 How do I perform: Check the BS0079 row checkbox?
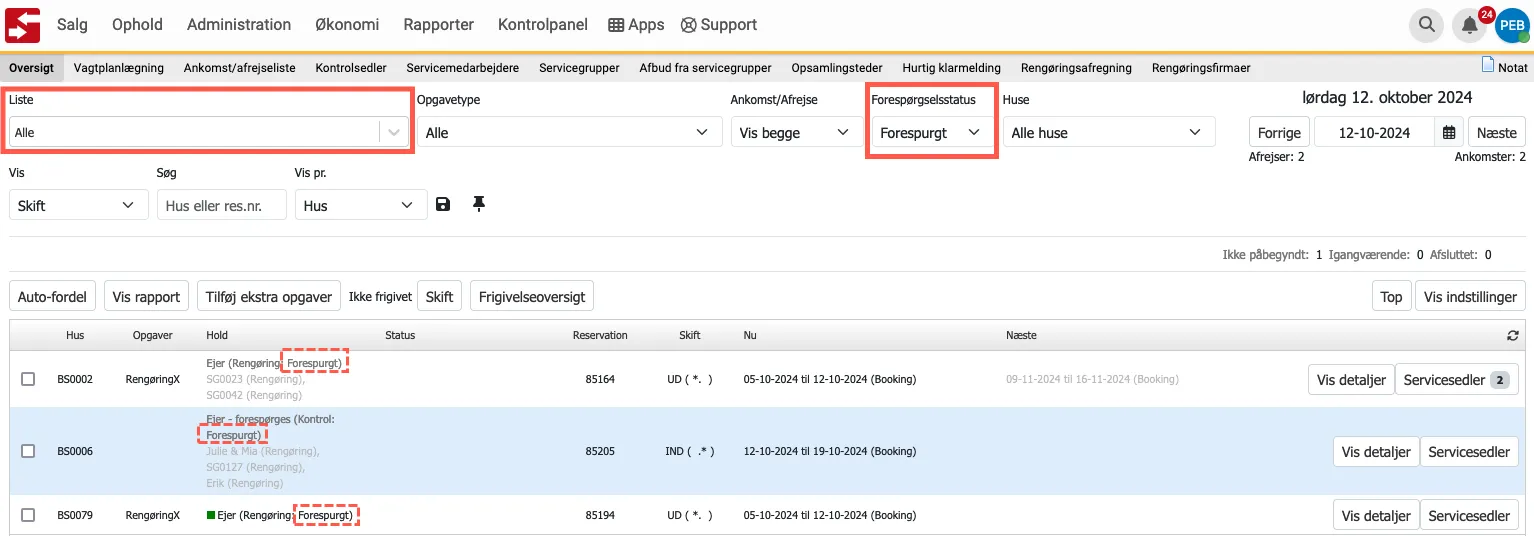pyautogui.click(x=28, y=515)
